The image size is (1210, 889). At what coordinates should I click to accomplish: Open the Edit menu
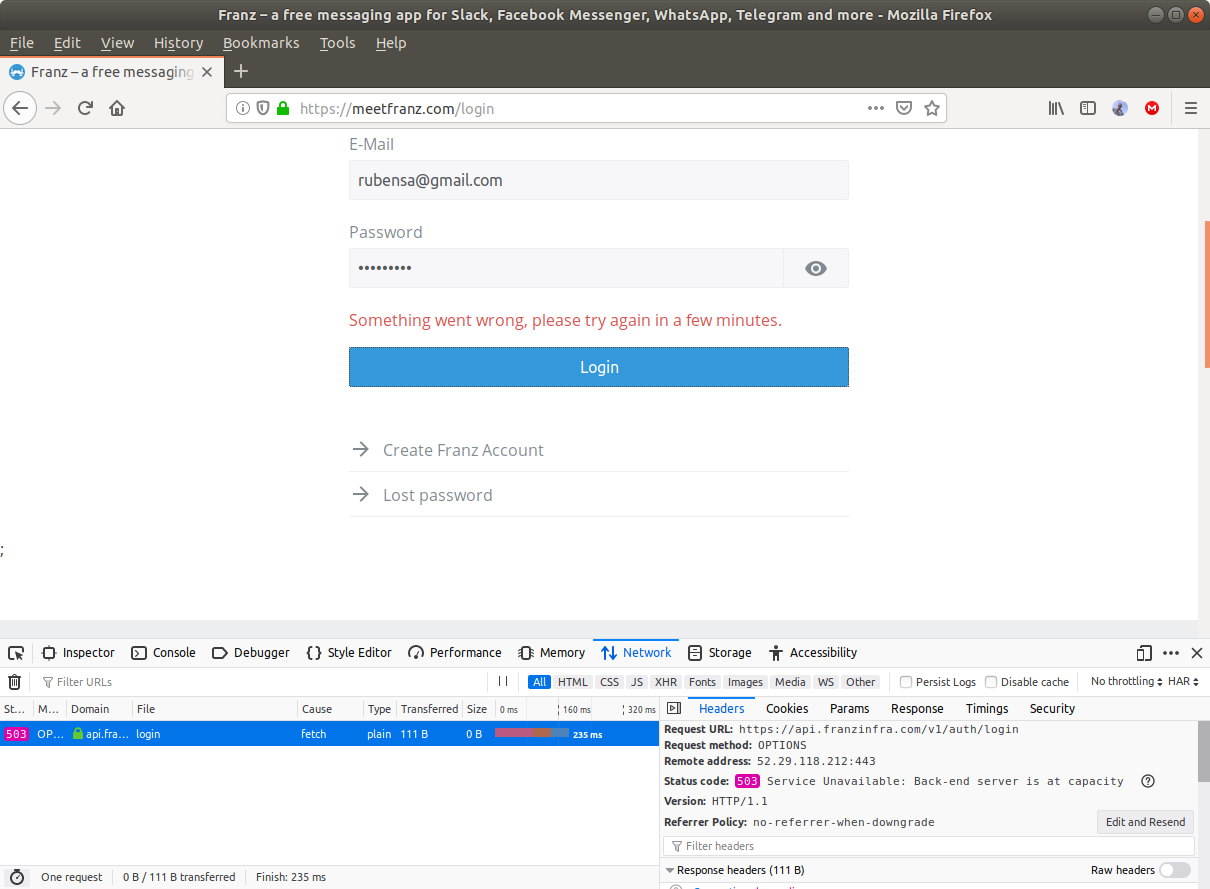click(x=67, y=43)
